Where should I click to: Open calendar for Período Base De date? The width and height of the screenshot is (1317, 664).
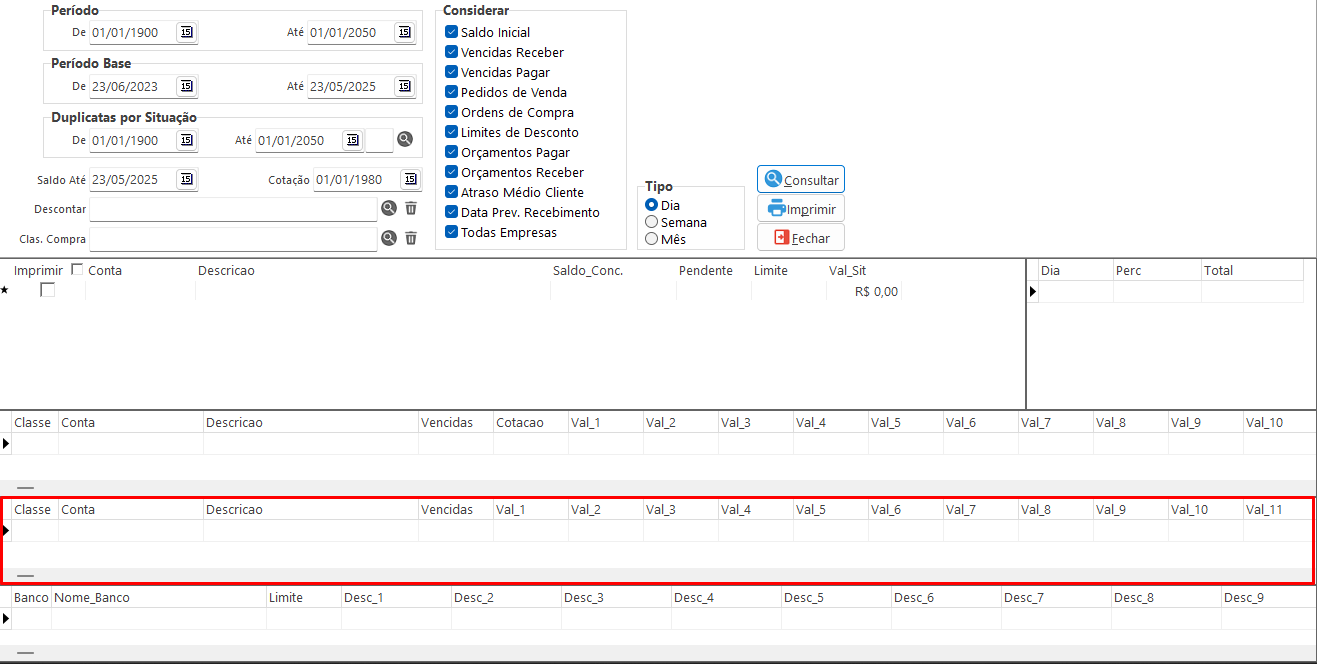click(187, 87)
